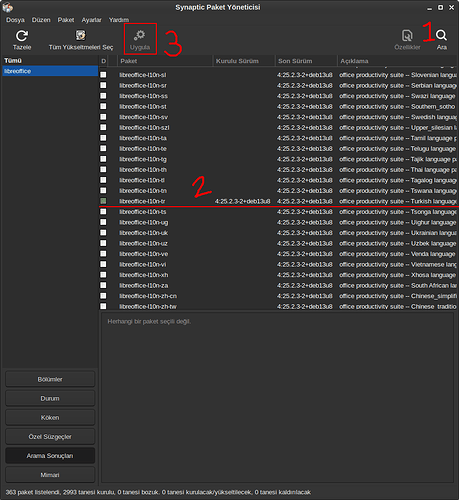Sort by Kurulu Sürüm column header
The image size is (459, 500).
point(244,61)
